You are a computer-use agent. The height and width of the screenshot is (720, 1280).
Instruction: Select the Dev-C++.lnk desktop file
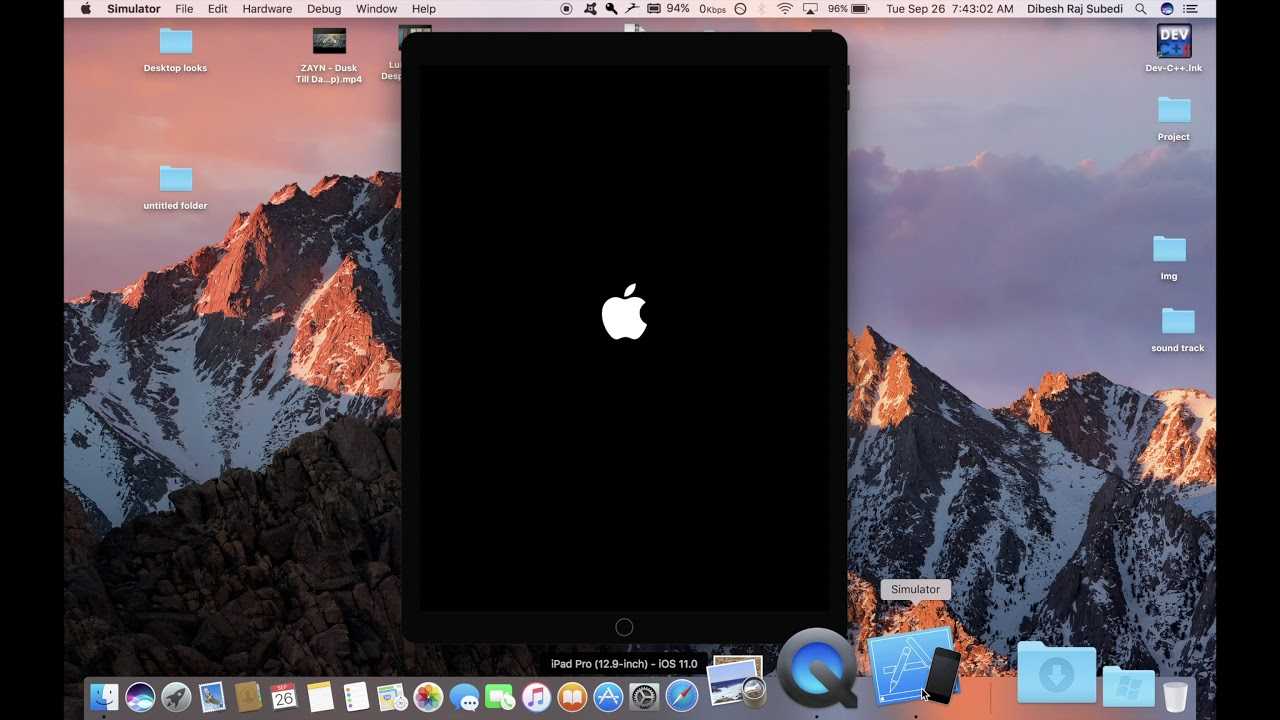pyautogui.click(x=1174, y=48)
